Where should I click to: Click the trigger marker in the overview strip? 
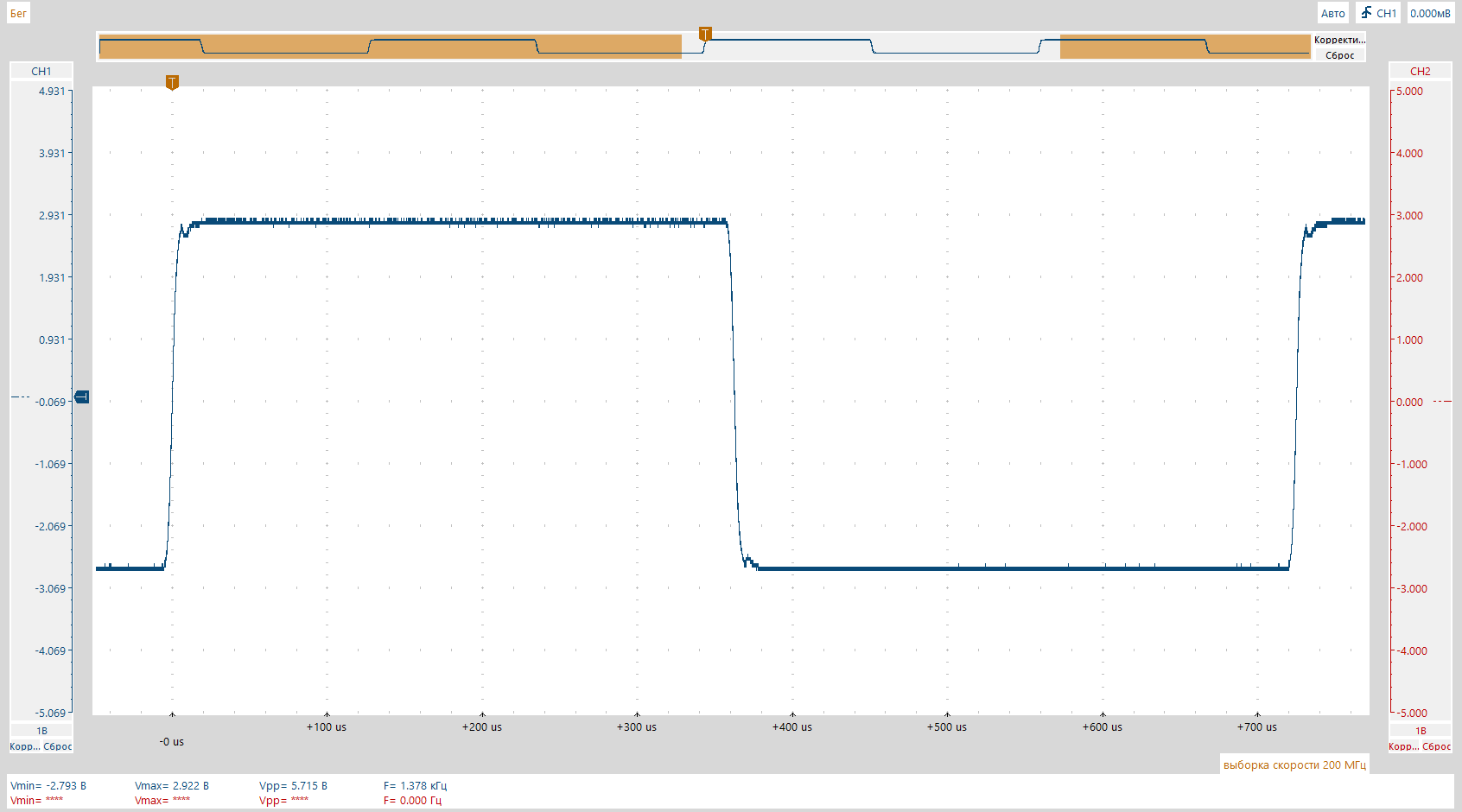(705, 35)
